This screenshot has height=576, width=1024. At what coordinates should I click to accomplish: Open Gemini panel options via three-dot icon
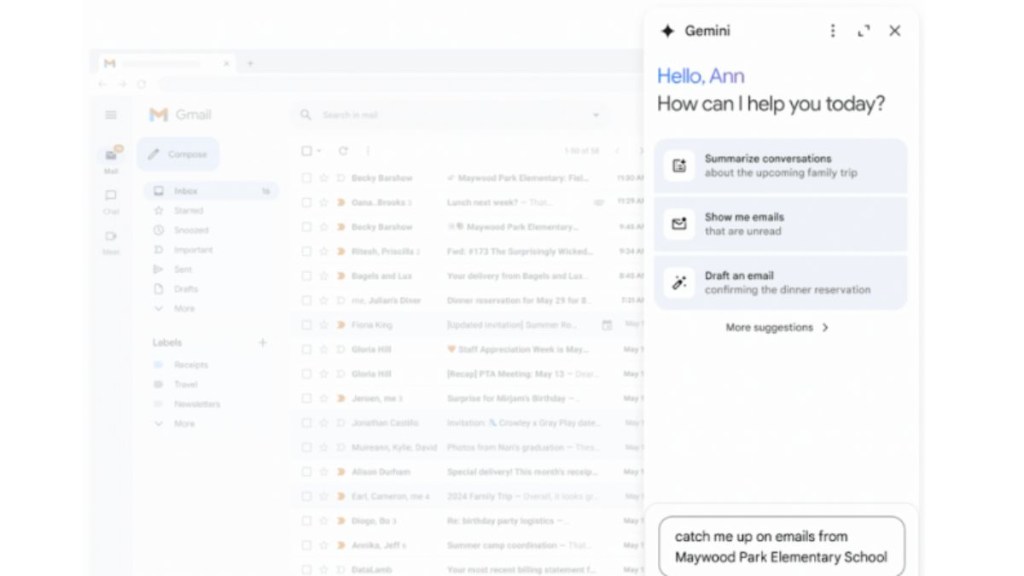[x=832, y=31]
